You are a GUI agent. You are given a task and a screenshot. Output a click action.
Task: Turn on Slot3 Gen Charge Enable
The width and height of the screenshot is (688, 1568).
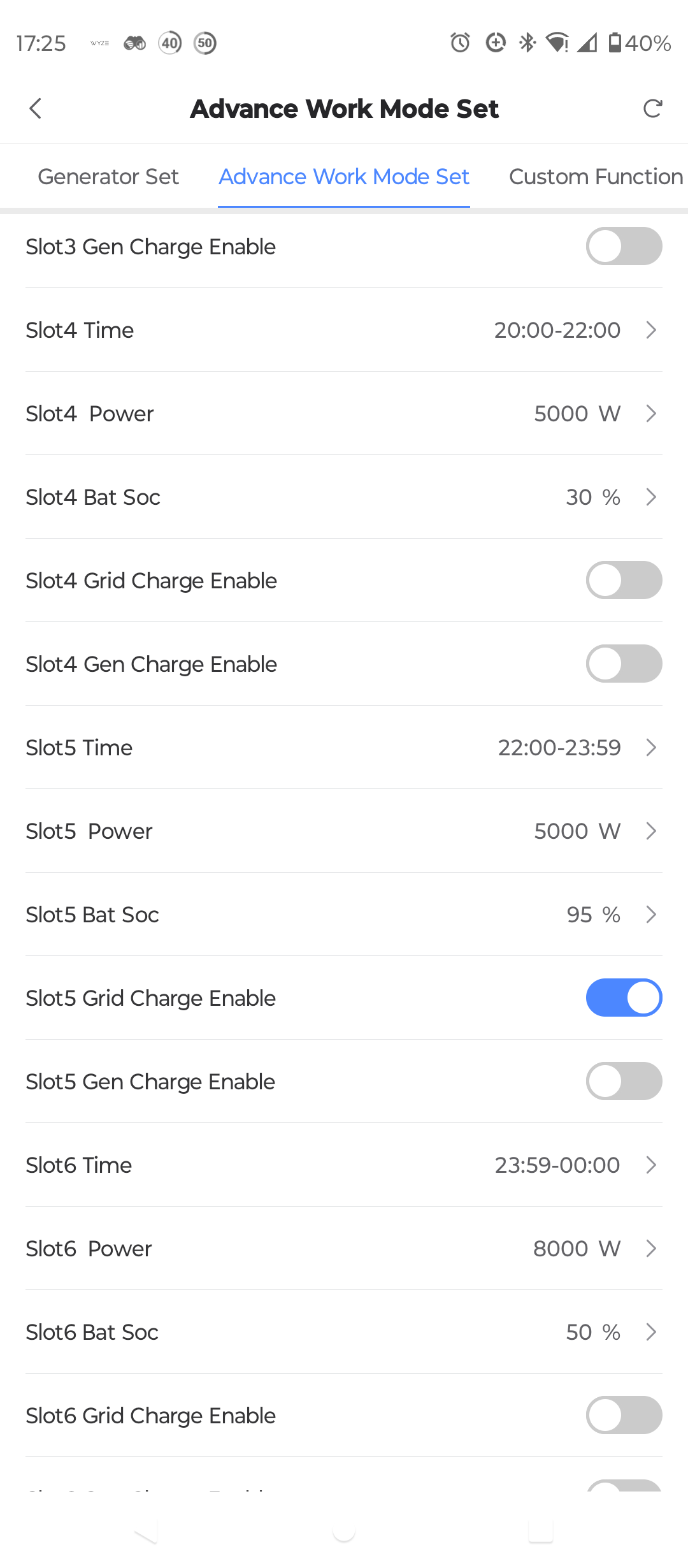coord(624,246)
